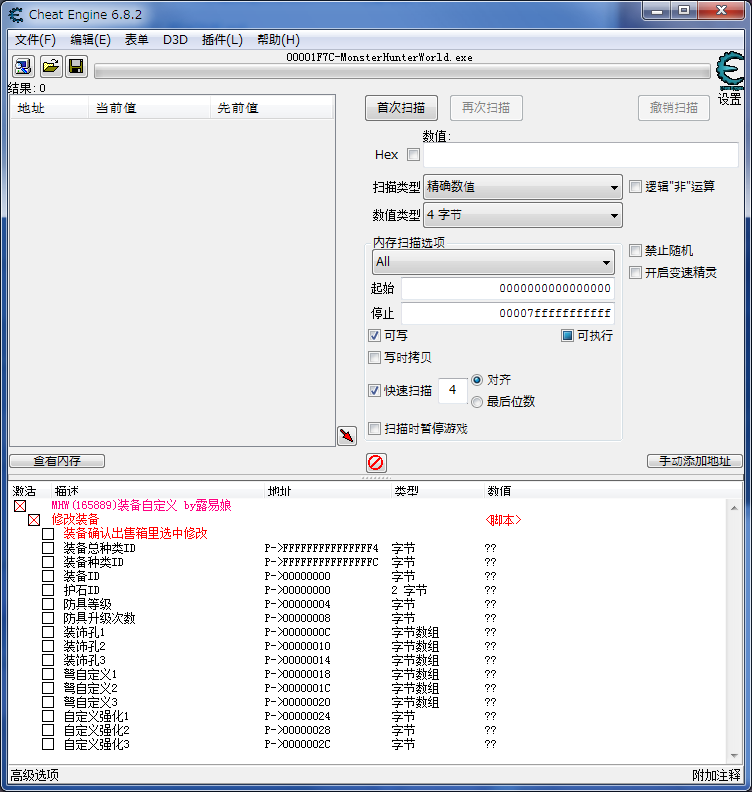Open the 表单 menu
Viewport: 752px width, 792px height.
click(136, 40)
